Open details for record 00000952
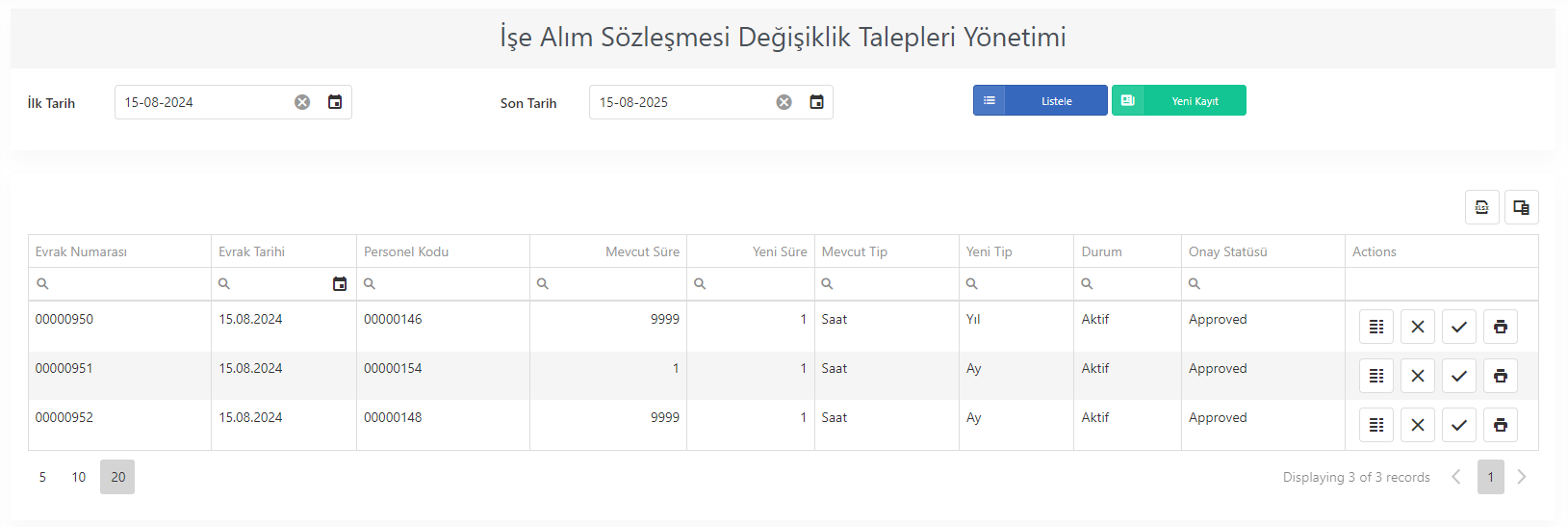1568x527 pixels. [1376, 425]
